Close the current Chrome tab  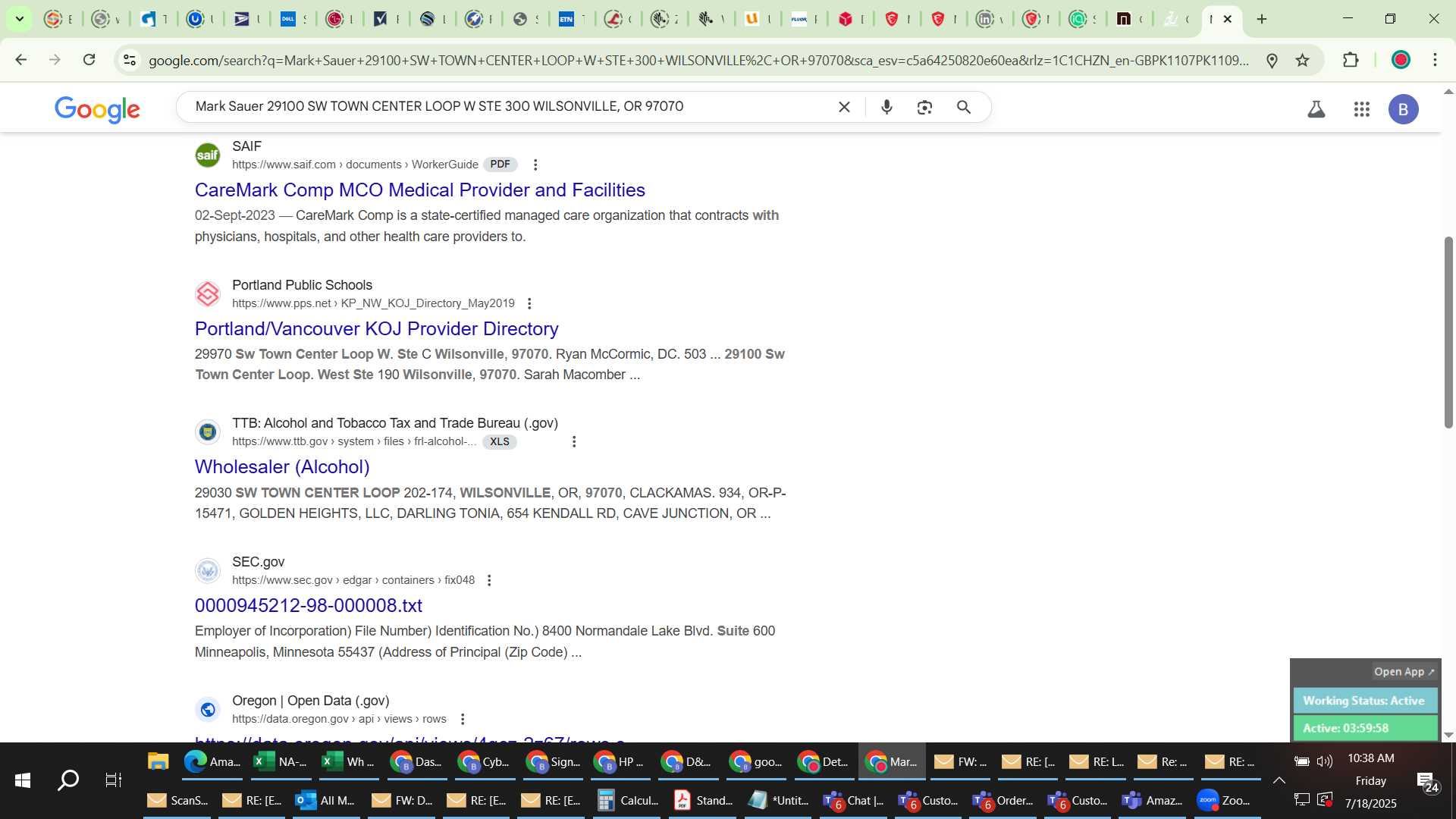coord(1228,19)
